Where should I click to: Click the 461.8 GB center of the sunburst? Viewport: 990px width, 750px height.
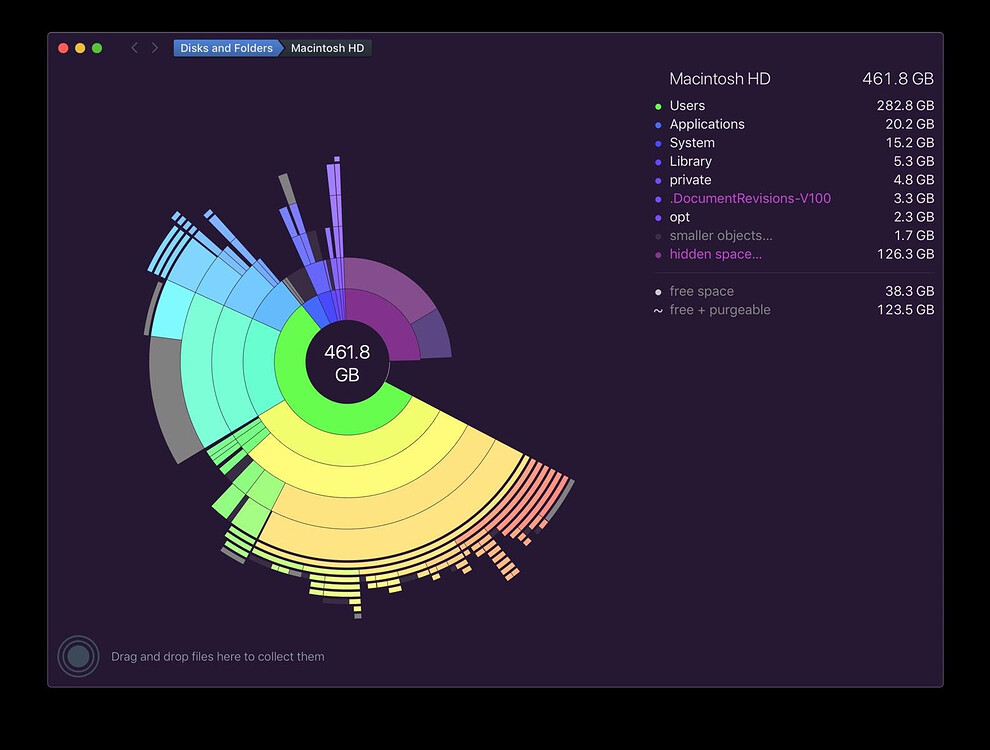347,363
